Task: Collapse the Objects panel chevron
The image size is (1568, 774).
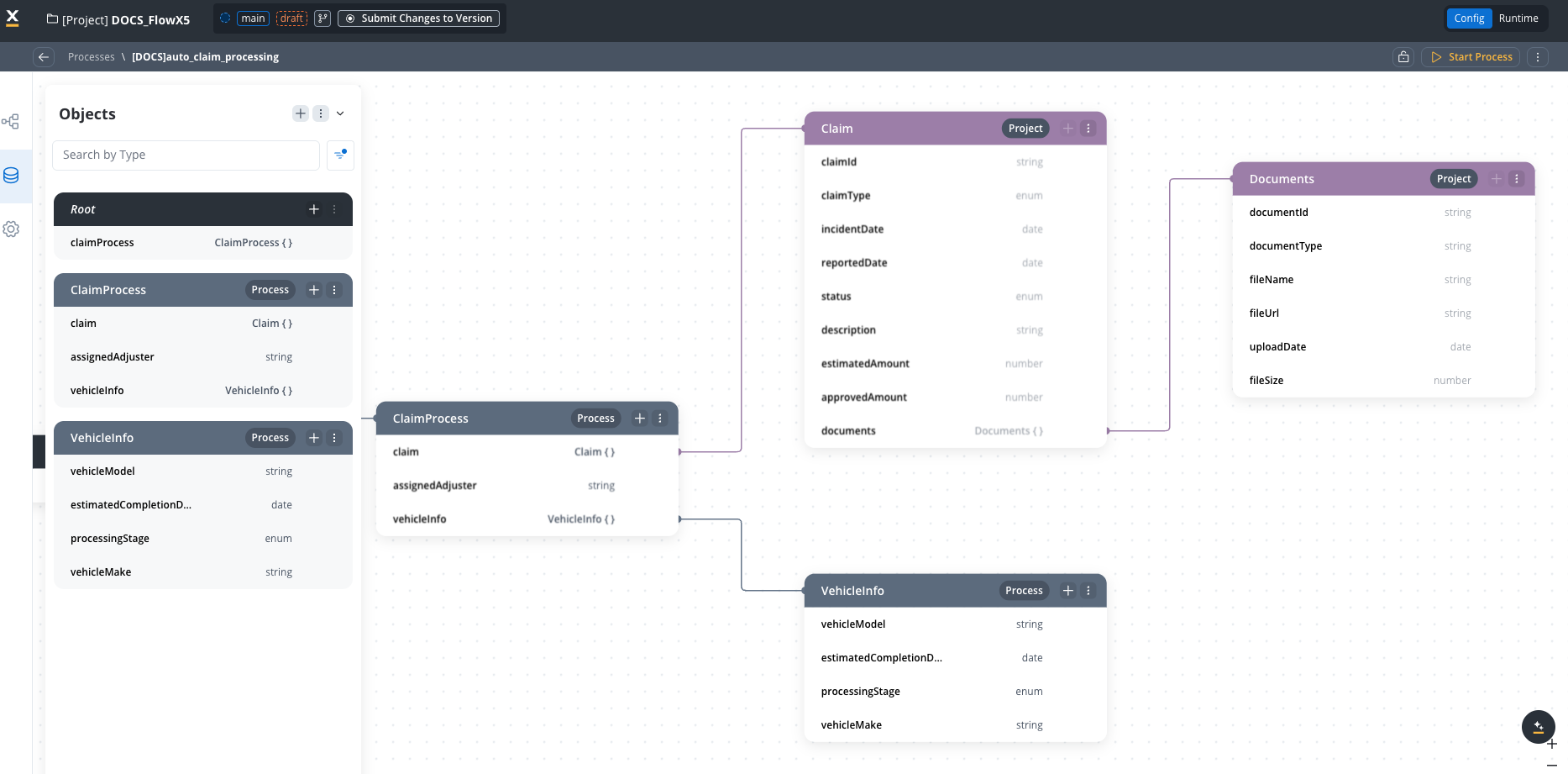Action: pos(340,113)
